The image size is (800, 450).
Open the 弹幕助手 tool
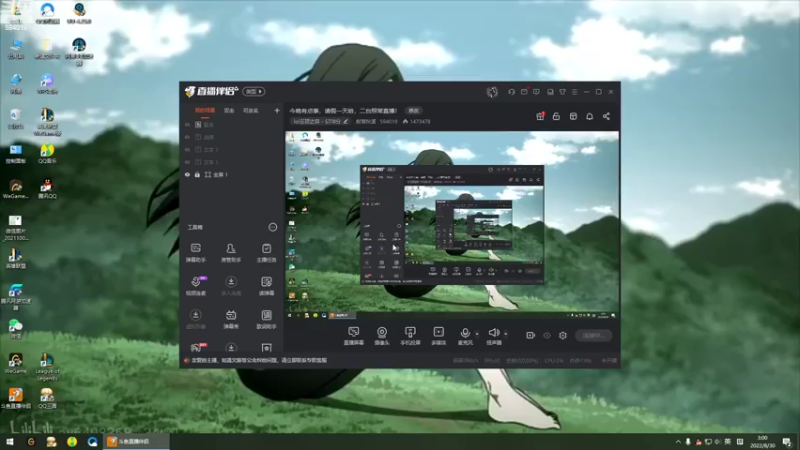(195, 253)
